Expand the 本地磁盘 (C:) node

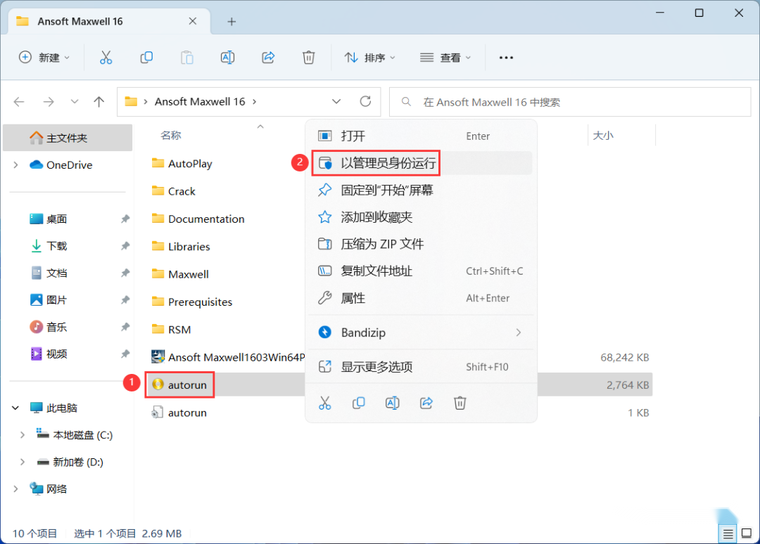22,435
